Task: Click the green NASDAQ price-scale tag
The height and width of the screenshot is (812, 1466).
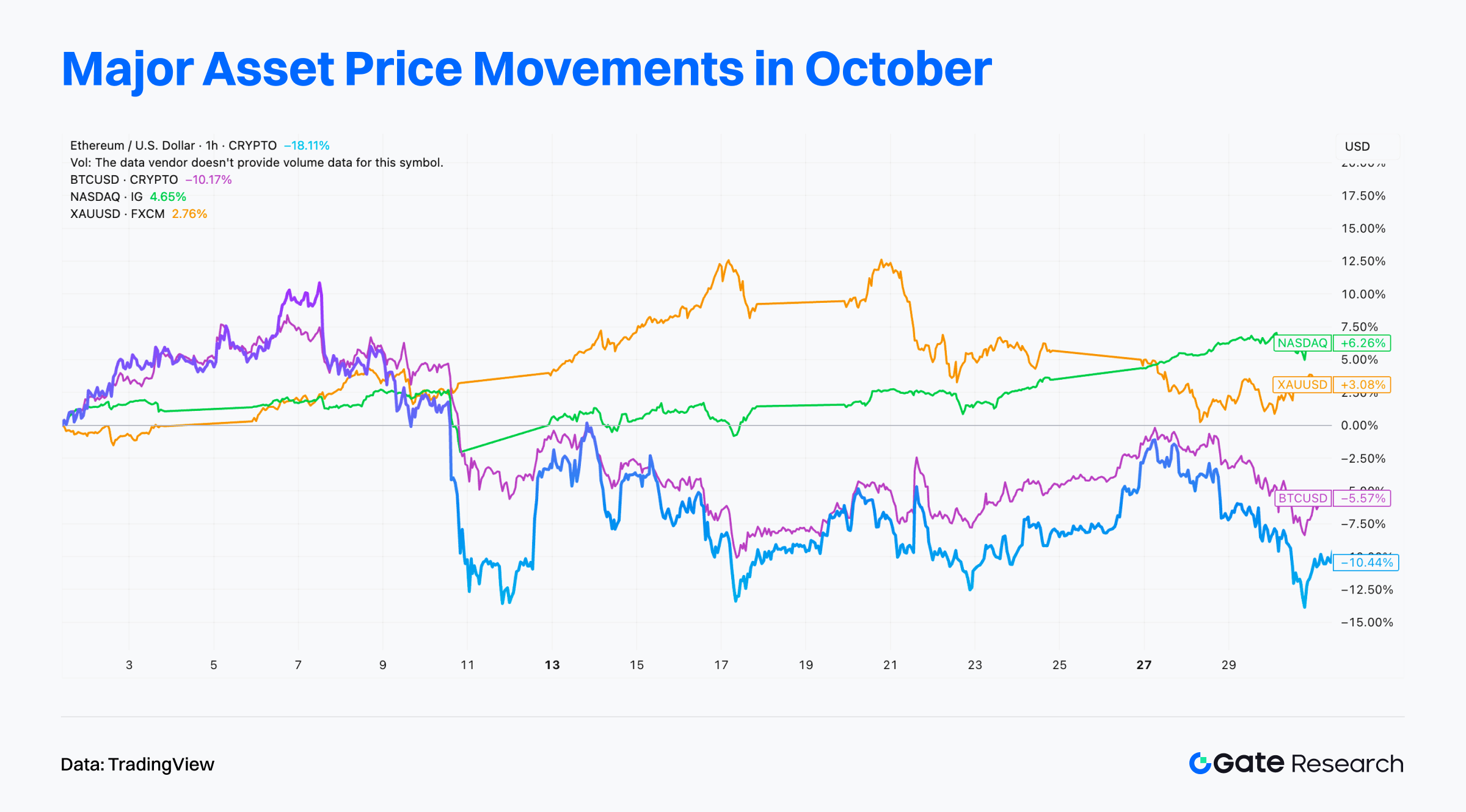Action: pyautogui.click(x=1302, y=343)
